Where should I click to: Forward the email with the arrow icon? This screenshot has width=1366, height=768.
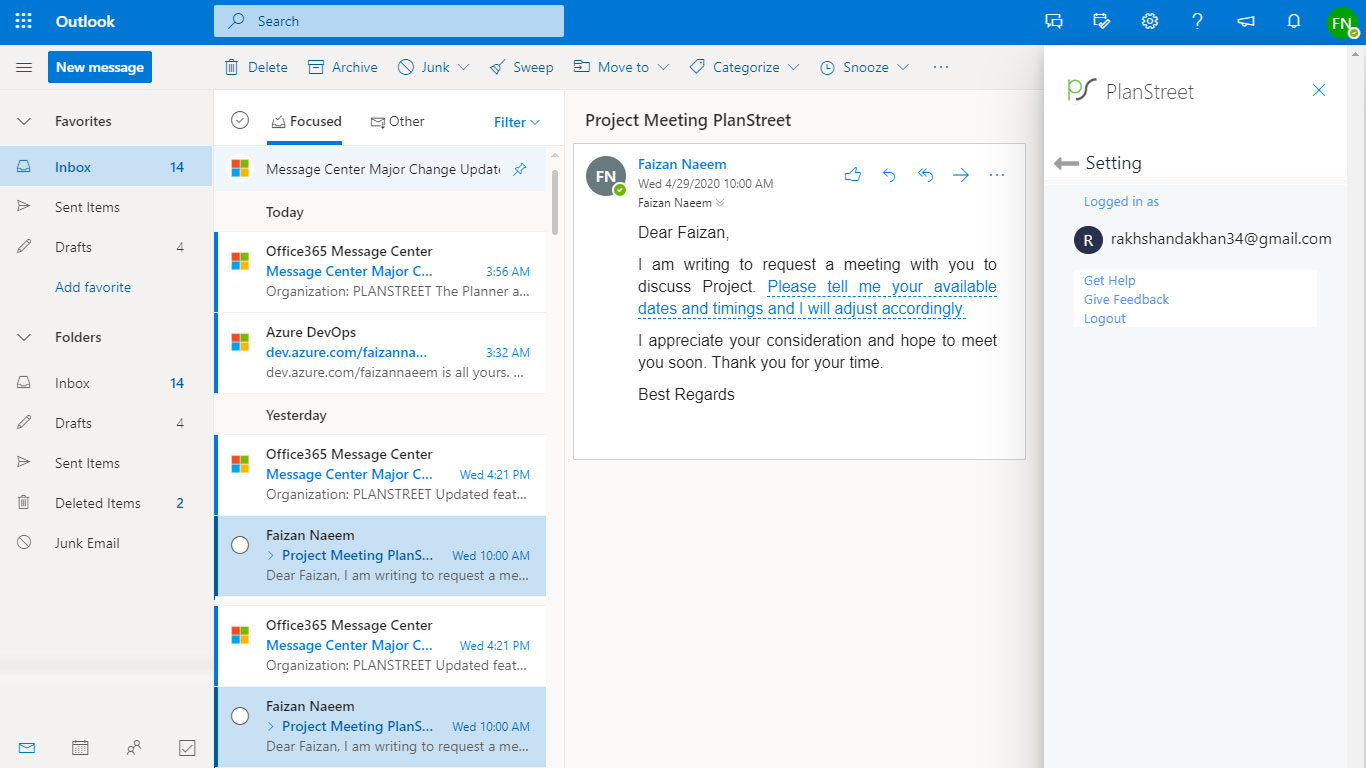961,175
